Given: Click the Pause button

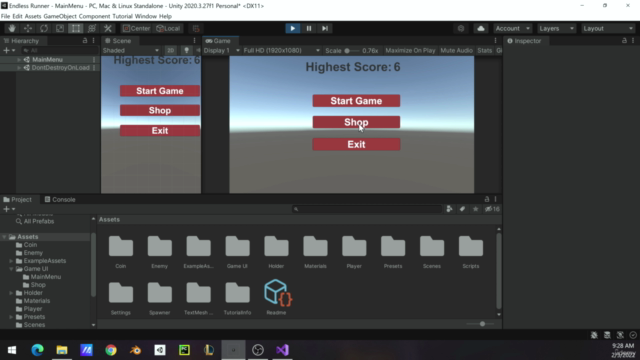Looking at the screenshot, I should point(309,28).
